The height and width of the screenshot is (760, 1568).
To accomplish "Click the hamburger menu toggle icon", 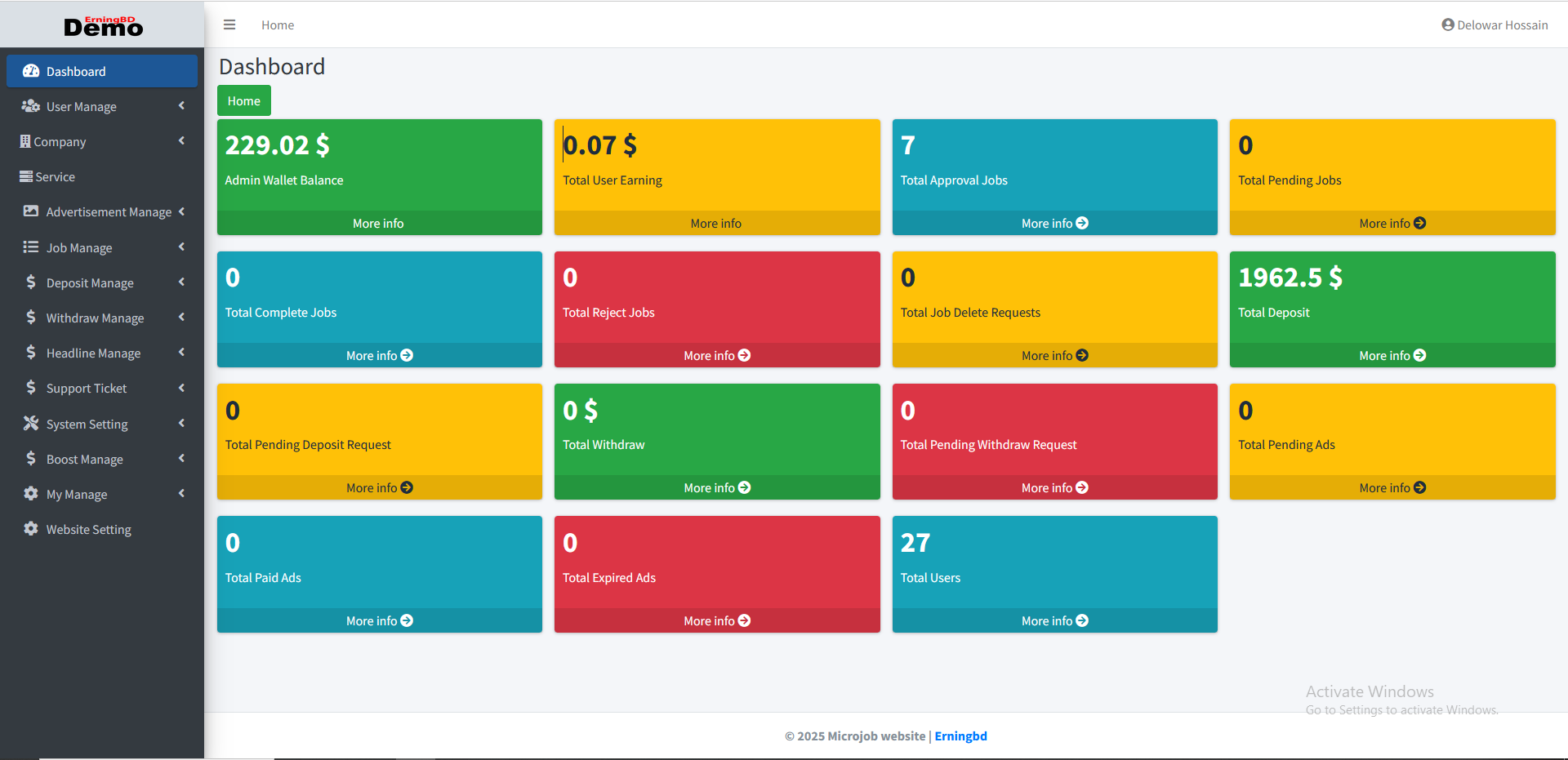I will [x=229, y=25].
